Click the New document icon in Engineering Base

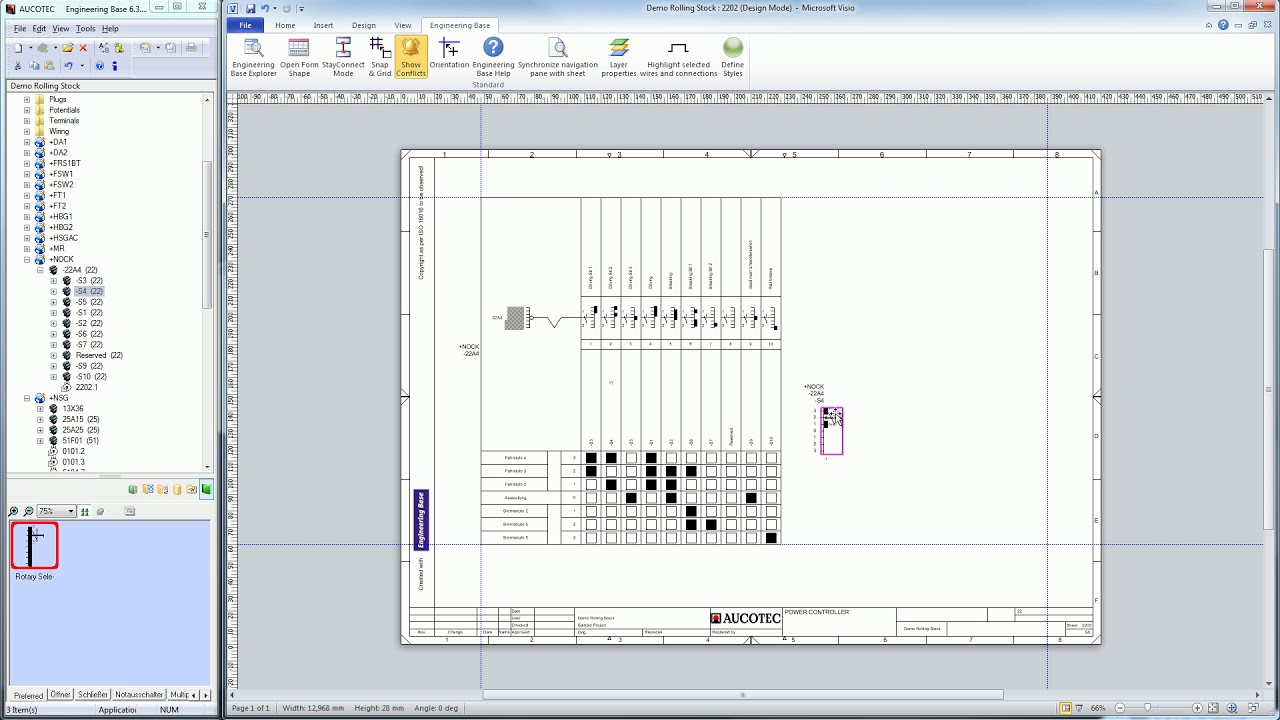pyautogui.click(x=18, y=48)
